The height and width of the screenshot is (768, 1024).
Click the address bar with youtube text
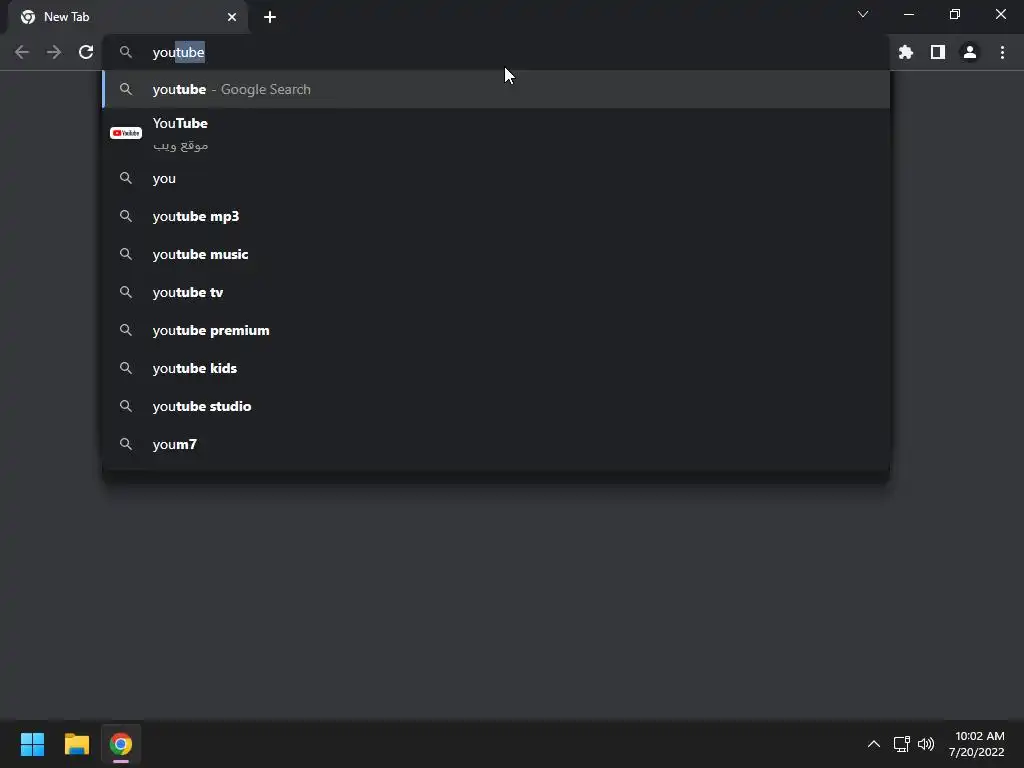tap(496, 52)
